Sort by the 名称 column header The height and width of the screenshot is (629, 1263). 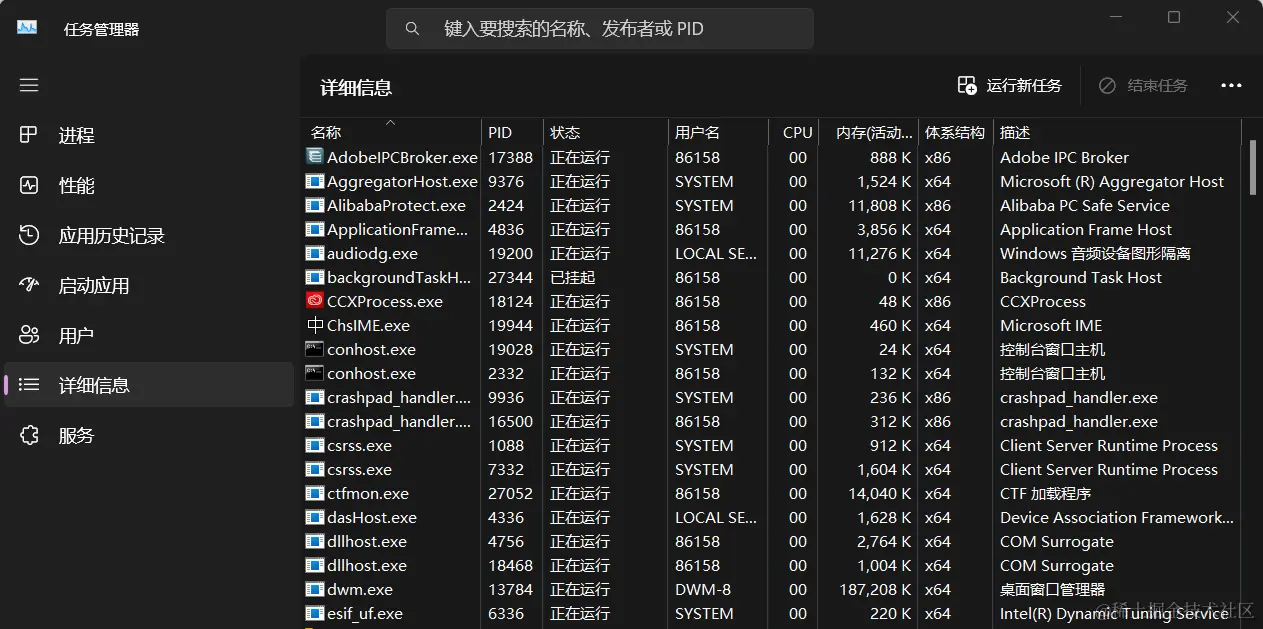coord(391,132)
